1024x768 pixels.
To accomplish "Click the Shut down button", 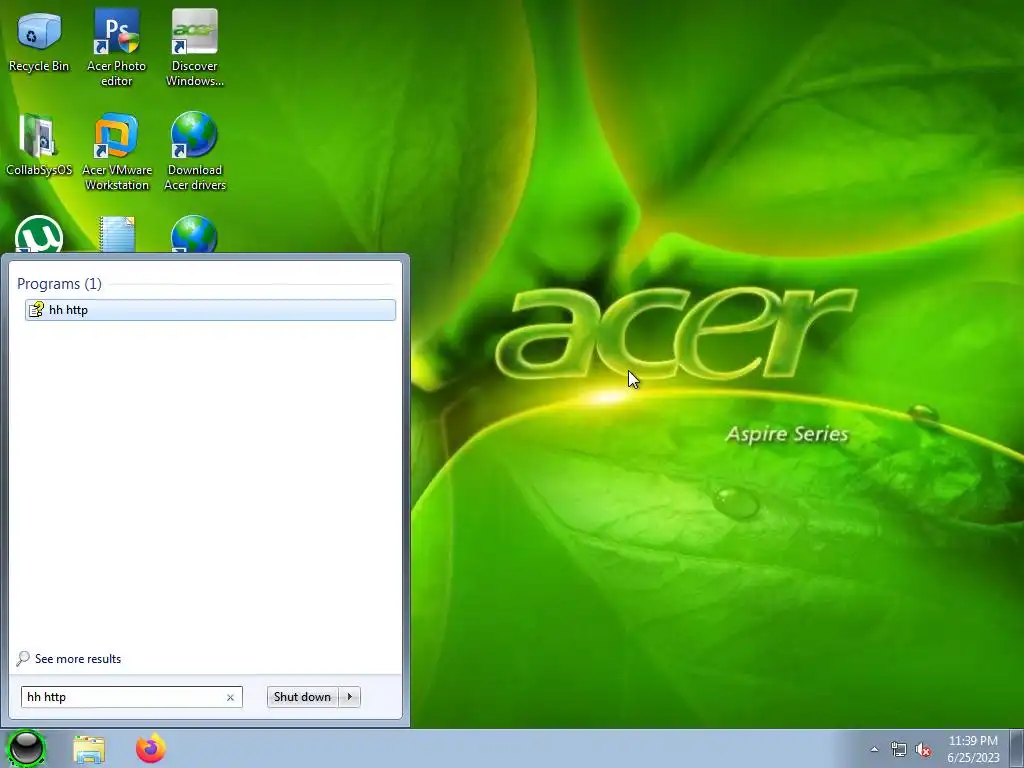I will pyautogui.click(x=302, y=697).
